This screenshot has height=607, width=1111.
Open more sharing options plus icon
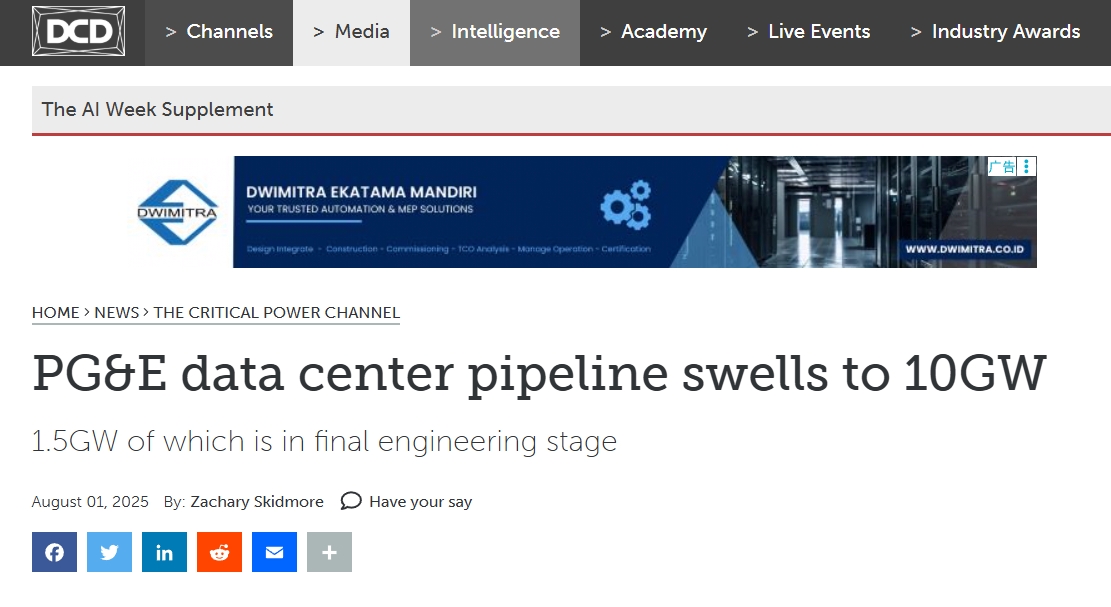point(329,552)
